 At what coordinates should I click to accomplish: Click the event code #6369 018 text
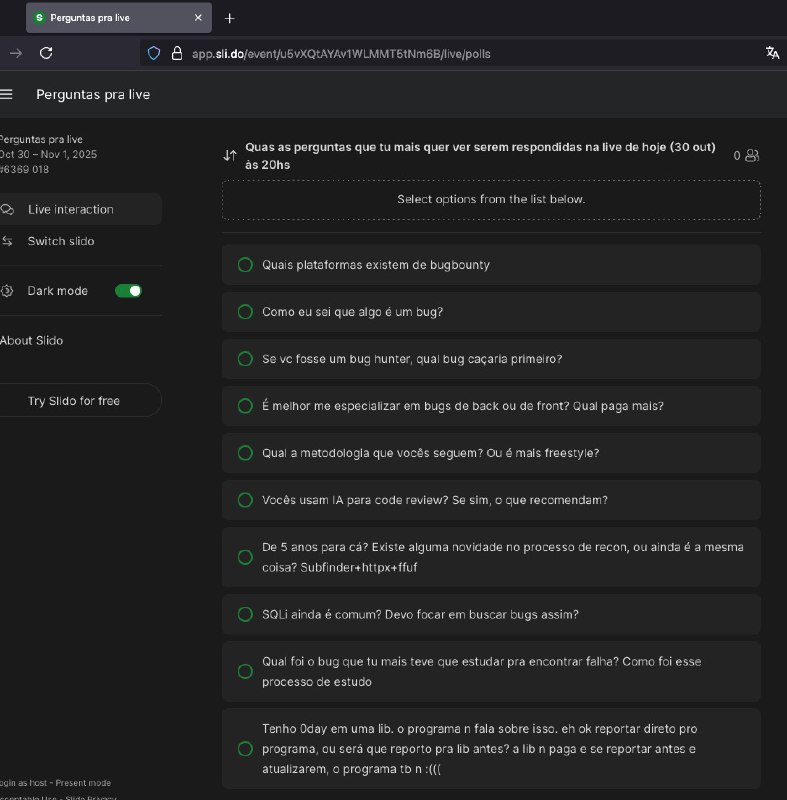[x=24, y=169]
